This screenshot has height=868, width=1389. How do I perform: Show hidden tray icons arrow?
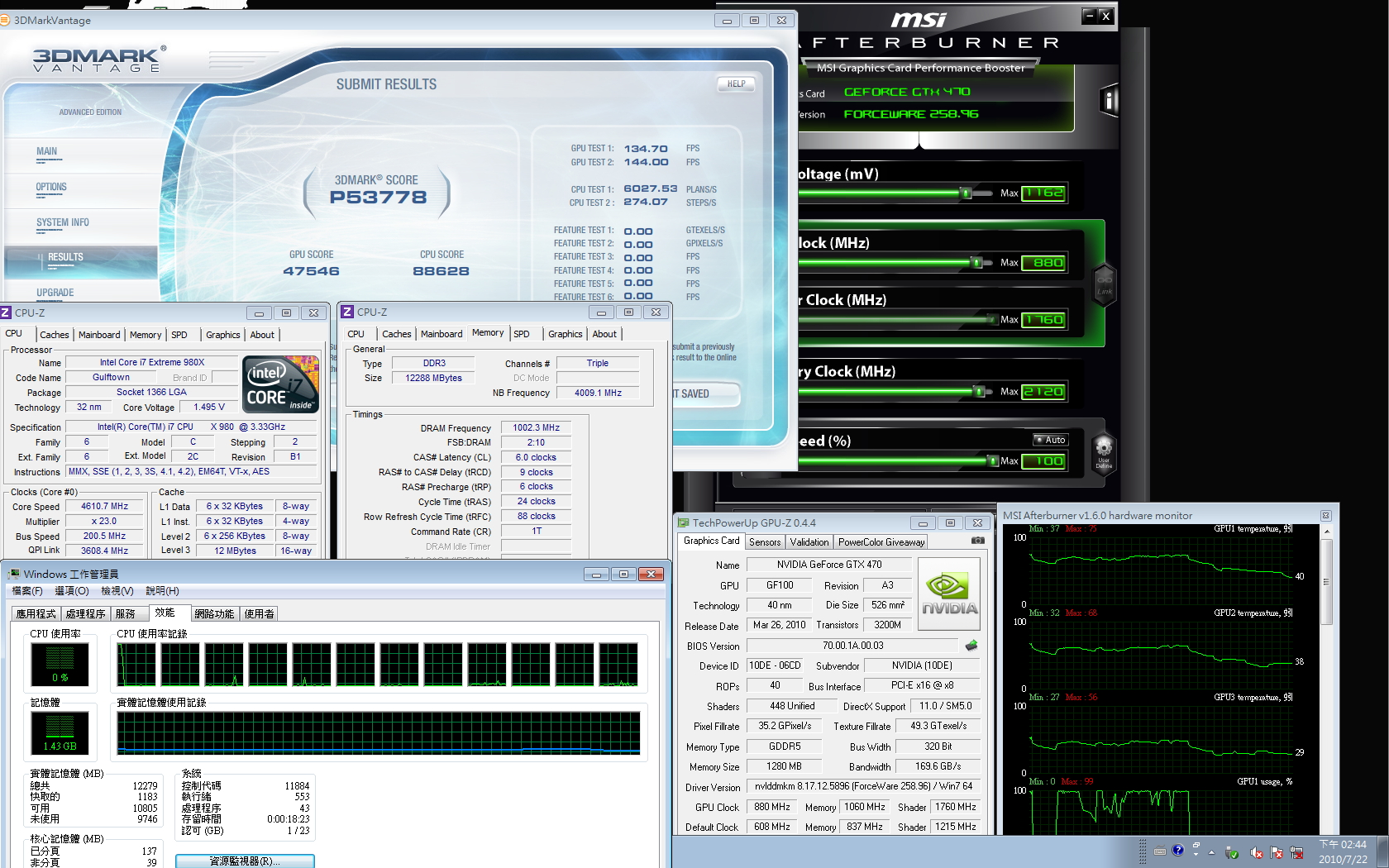1211,852
